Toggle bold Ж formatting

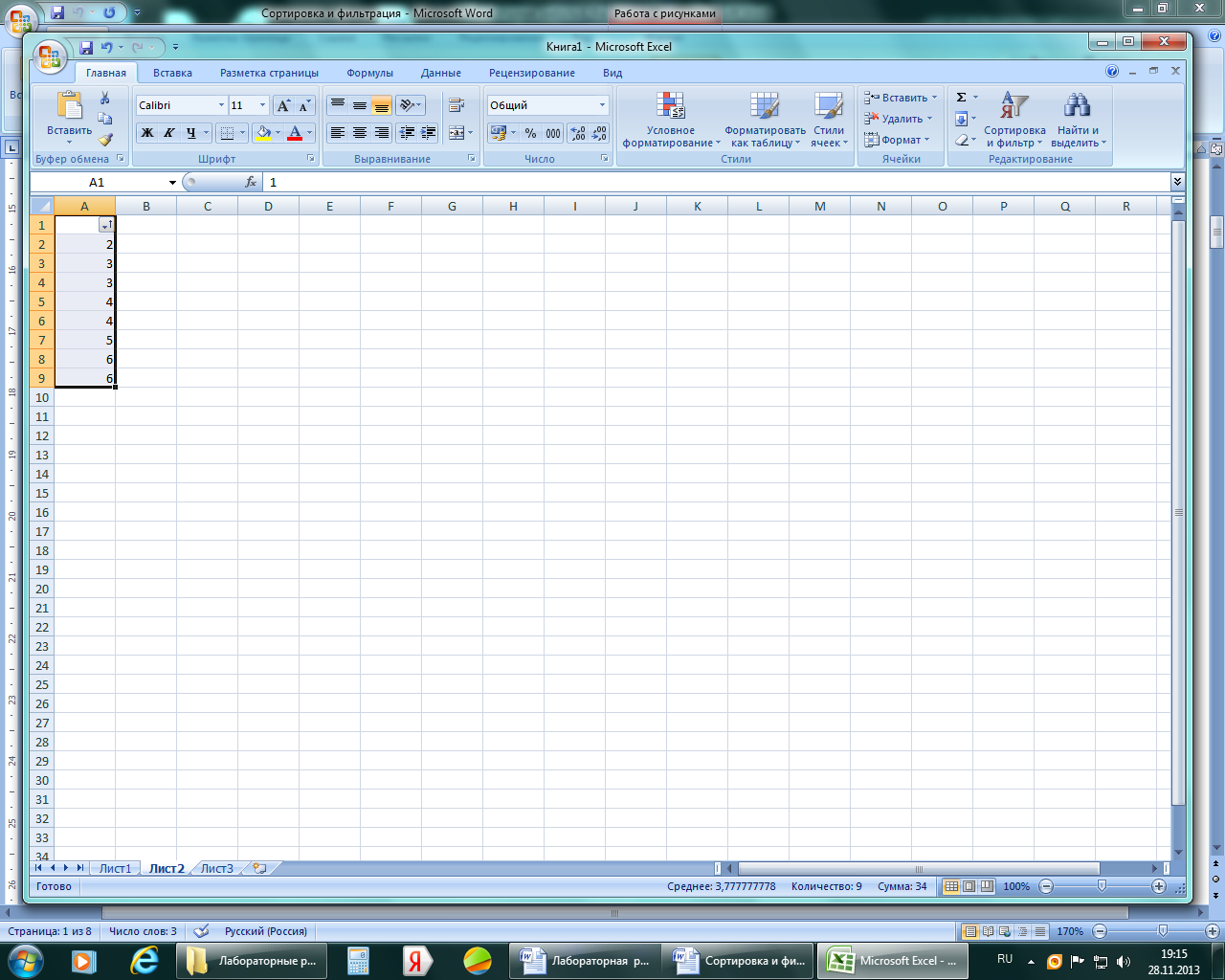click(x=147, y=133)
